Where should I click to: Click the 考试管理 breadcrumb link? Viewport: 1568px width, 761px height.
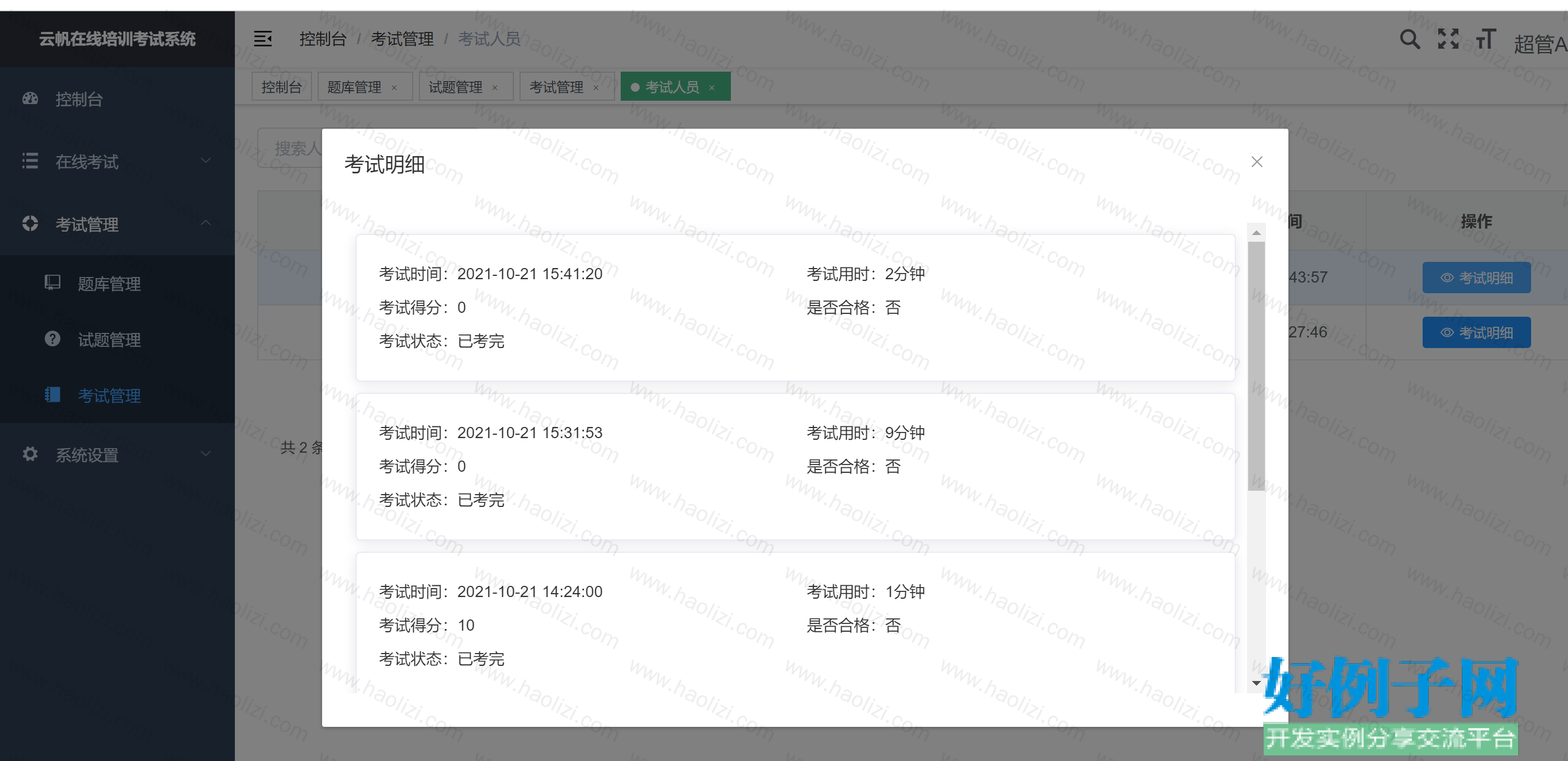[x=403, y=39]
